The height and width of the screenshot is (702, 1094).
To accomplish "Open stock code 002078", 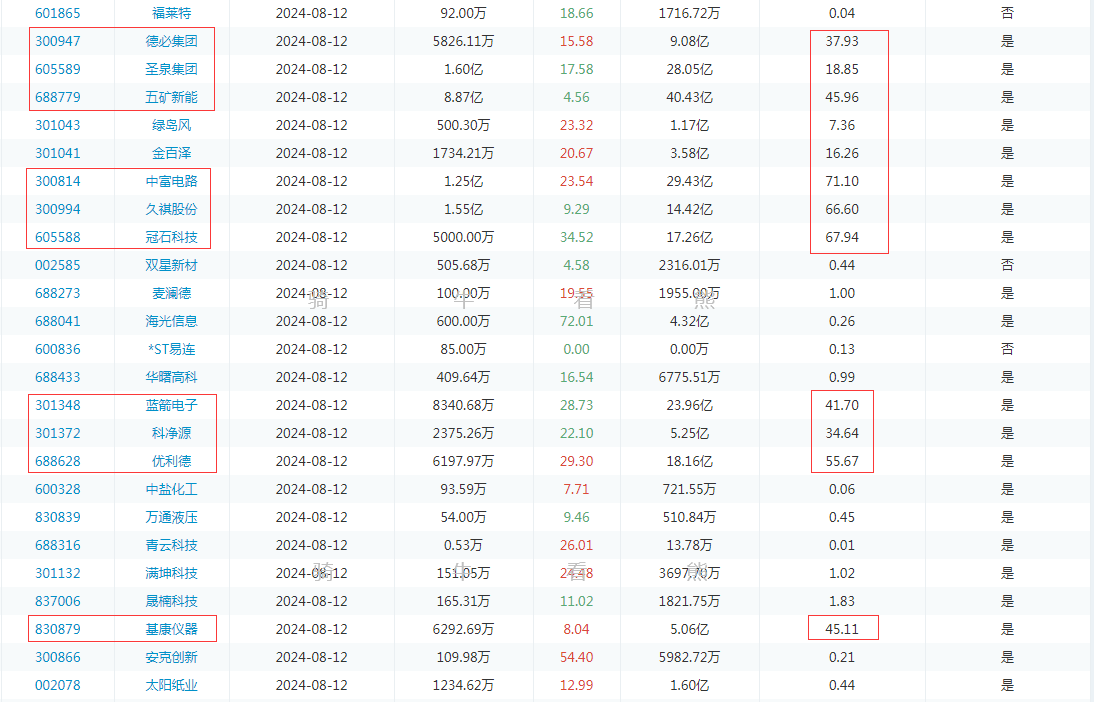I will pyautogui.click(x=58, y=685).
